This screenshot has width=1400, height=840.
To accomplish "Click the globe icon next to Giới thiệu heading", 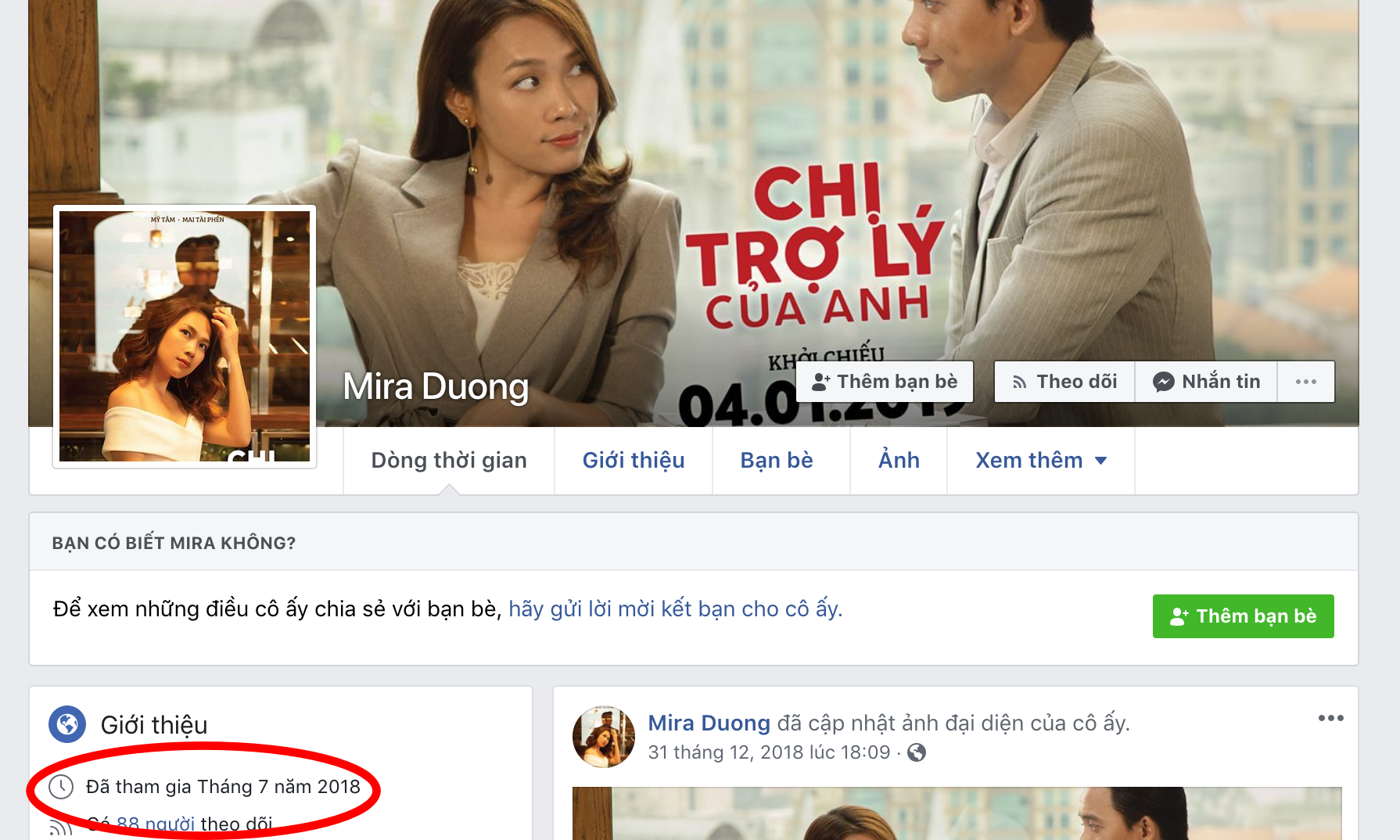I will click(67, 724).
